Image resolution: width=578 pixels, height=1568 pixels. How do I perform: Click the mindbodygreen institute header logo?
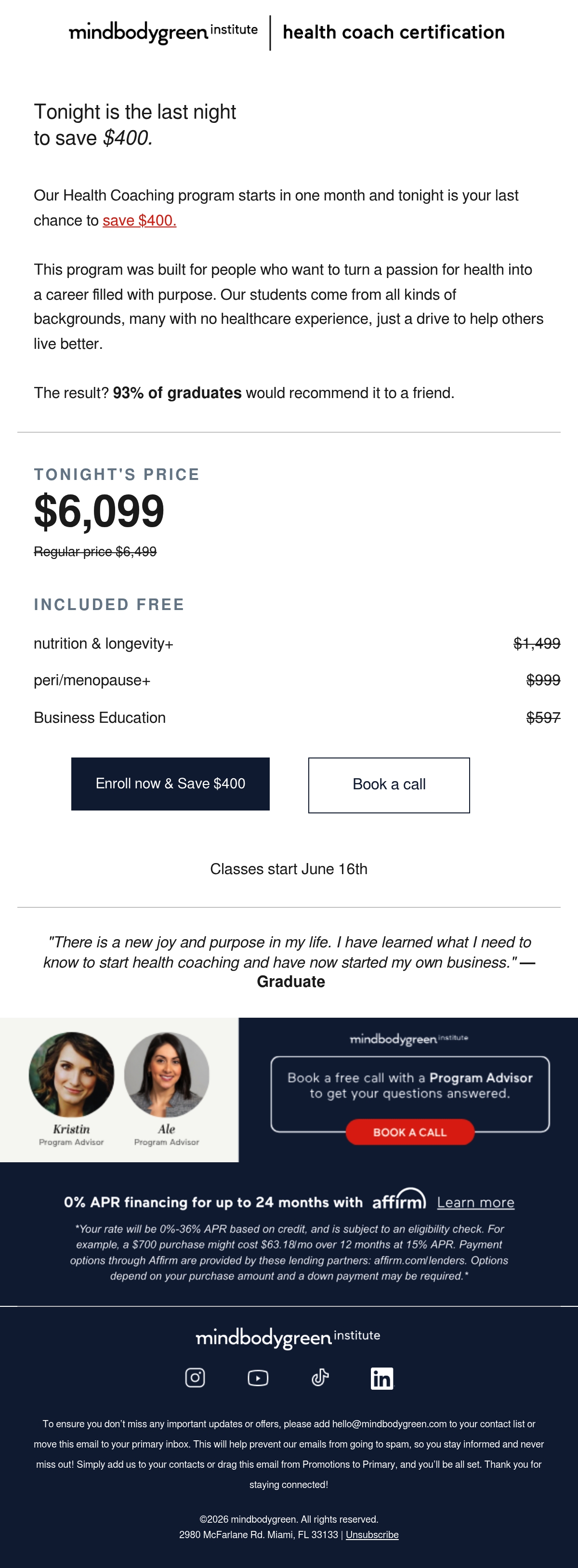pos(163,32)
